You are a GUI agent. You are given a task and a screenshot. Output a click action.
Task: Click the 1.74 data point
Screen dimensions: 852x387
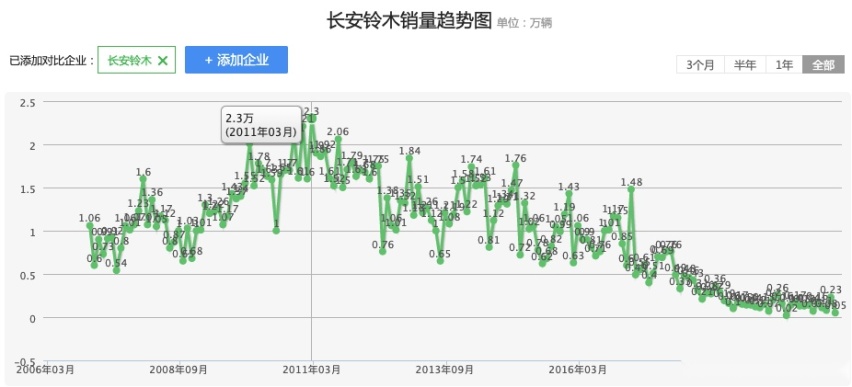pyautogui.click(x=471, y=167)
